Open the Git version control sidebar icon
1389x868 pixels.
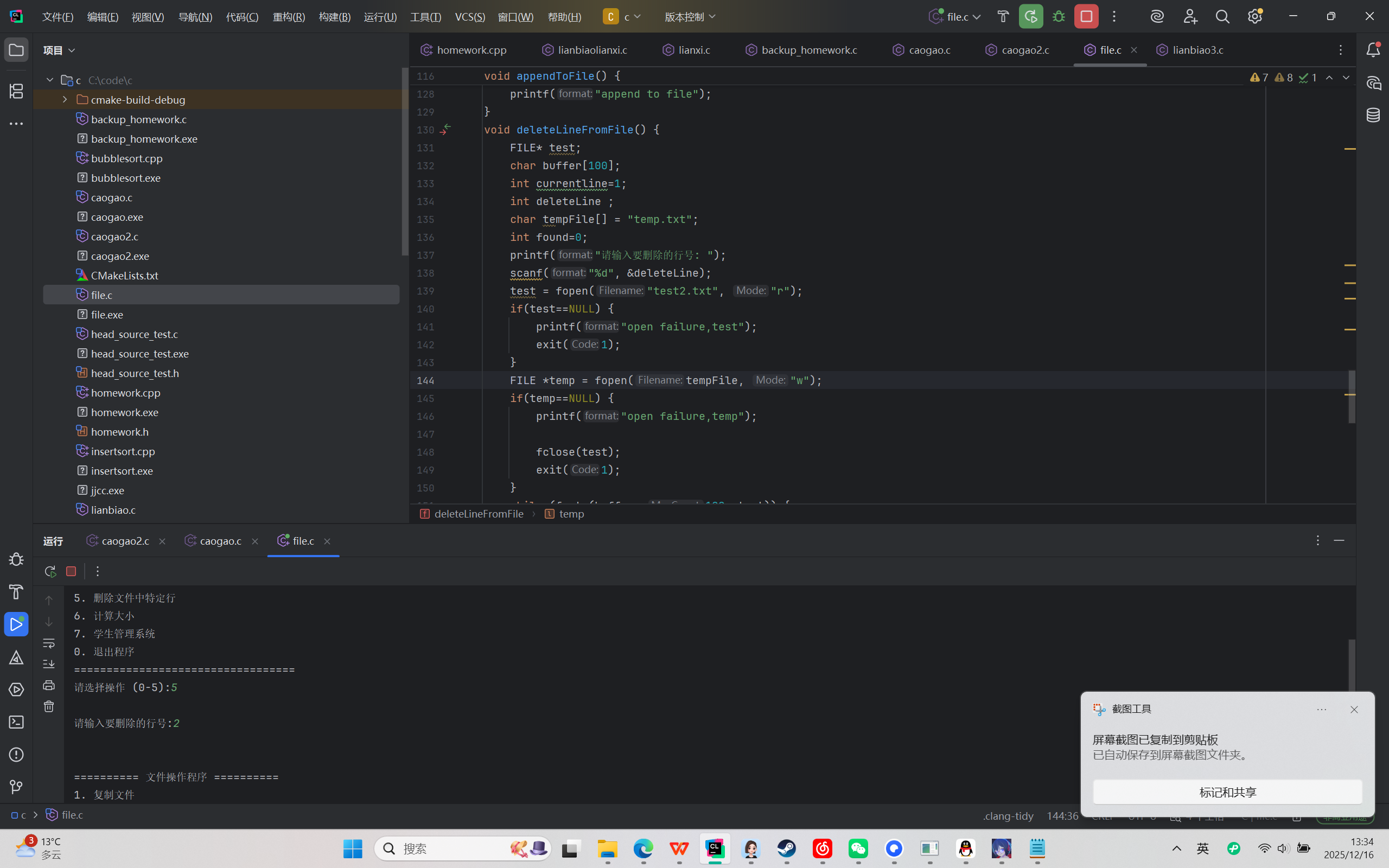pos(16,787)
